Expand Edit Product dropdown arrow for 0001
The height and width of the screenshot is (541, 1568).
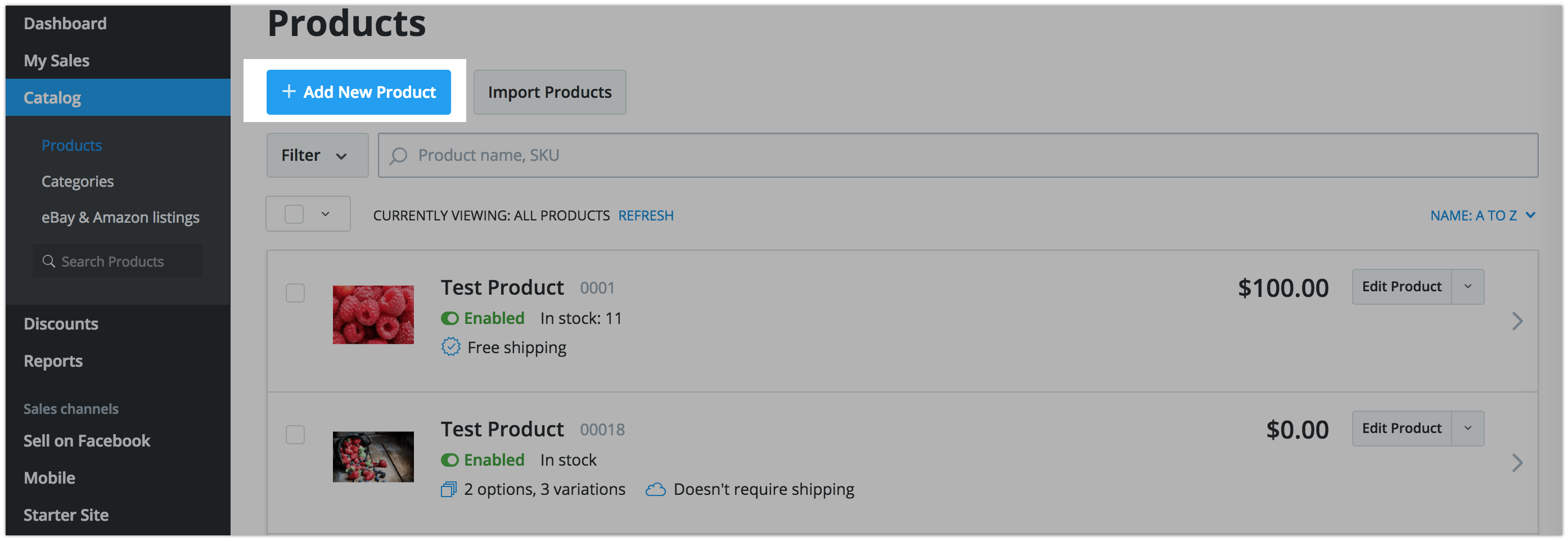coord(1467,286)
